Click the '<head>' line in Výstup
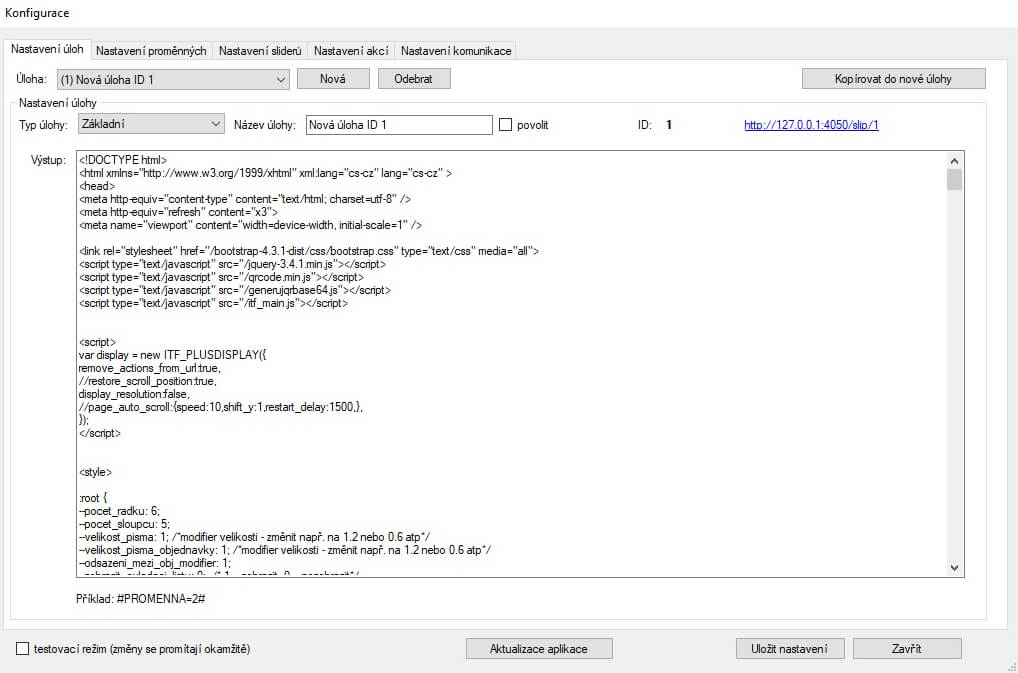Screen dimensions: 1018x673 (x=97, y=186)
